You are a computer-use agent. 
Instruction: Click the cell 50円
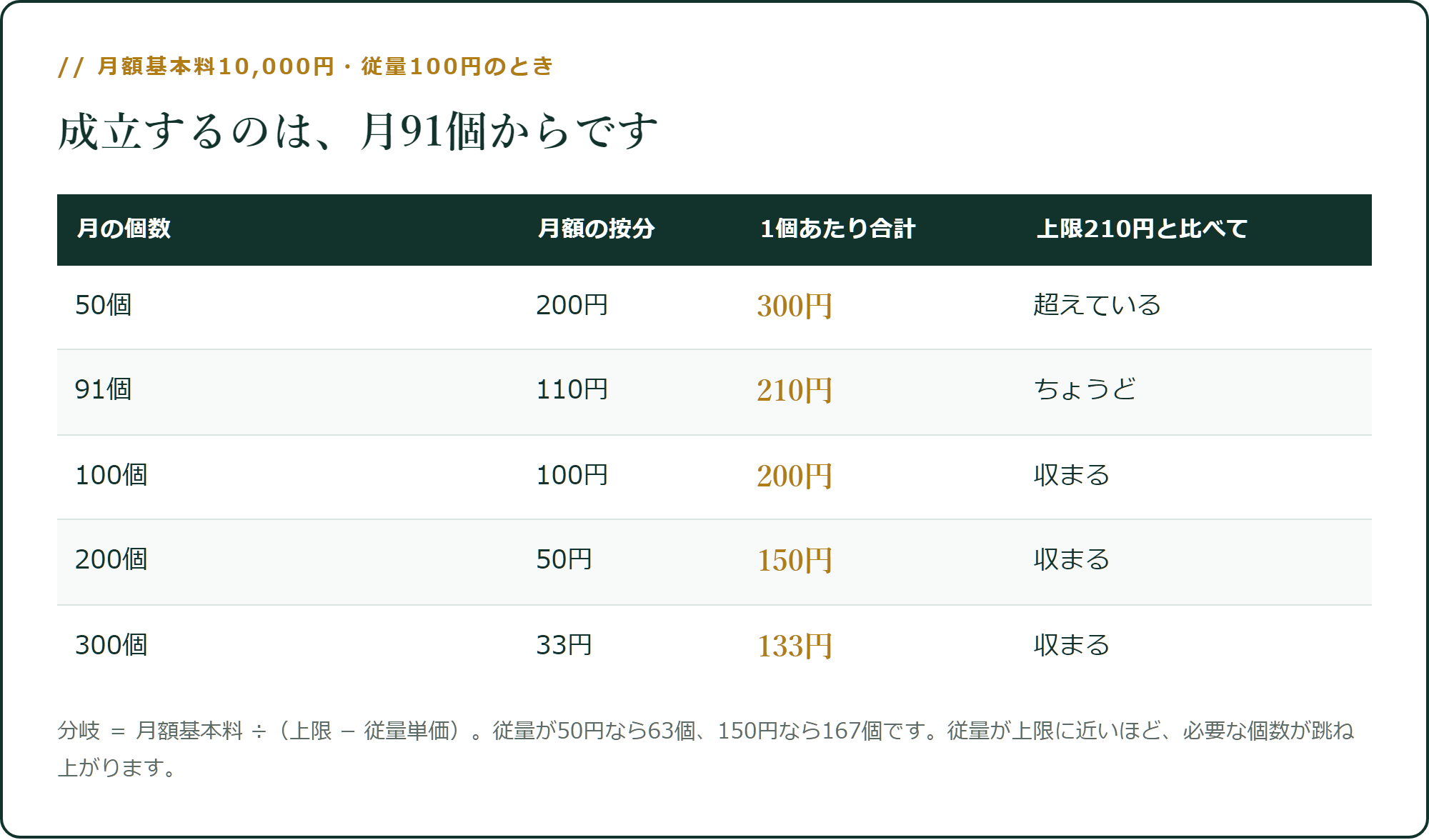(564, 559)
